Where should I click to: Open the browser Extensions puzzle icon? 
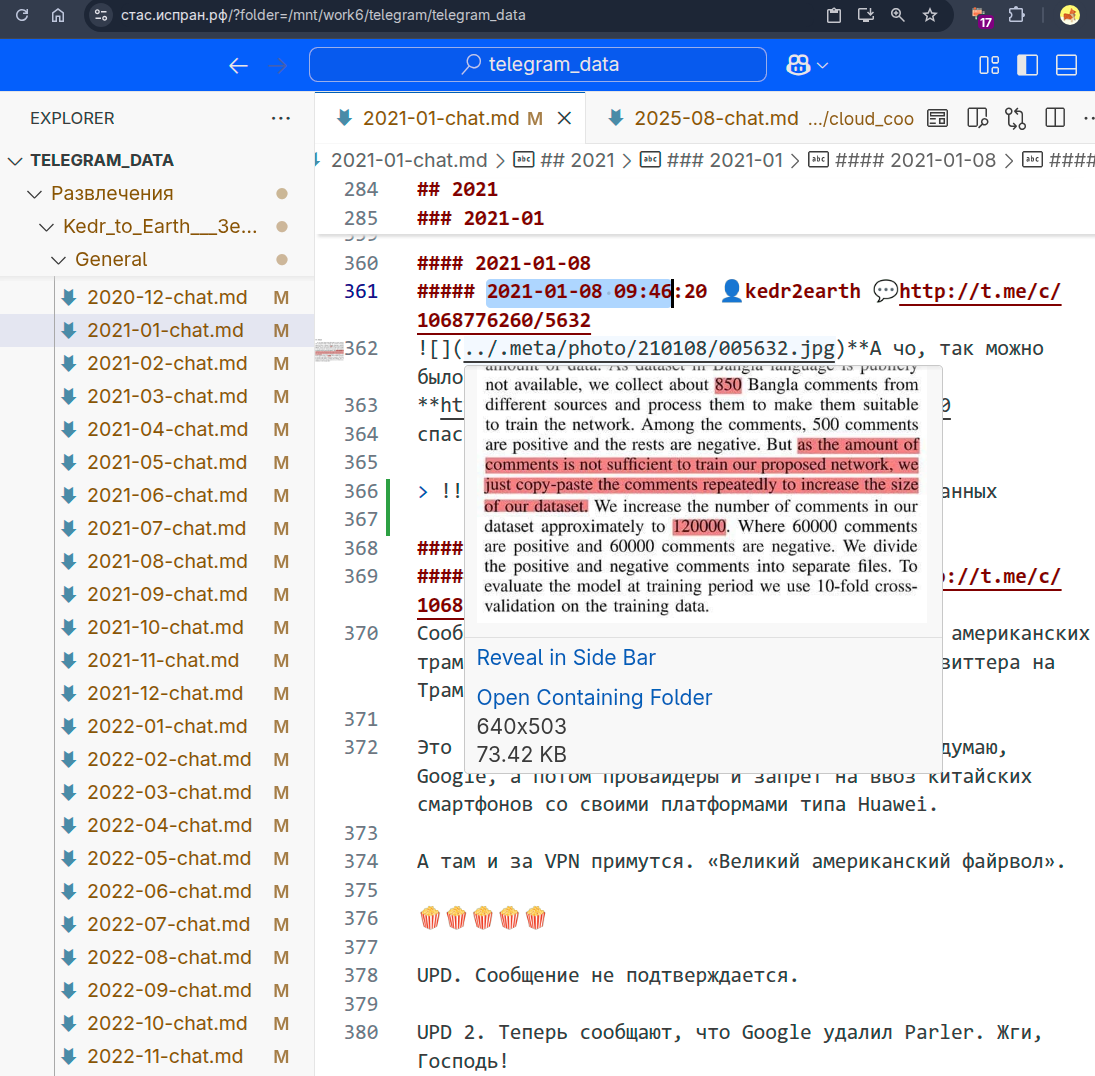coord(1017,15)
